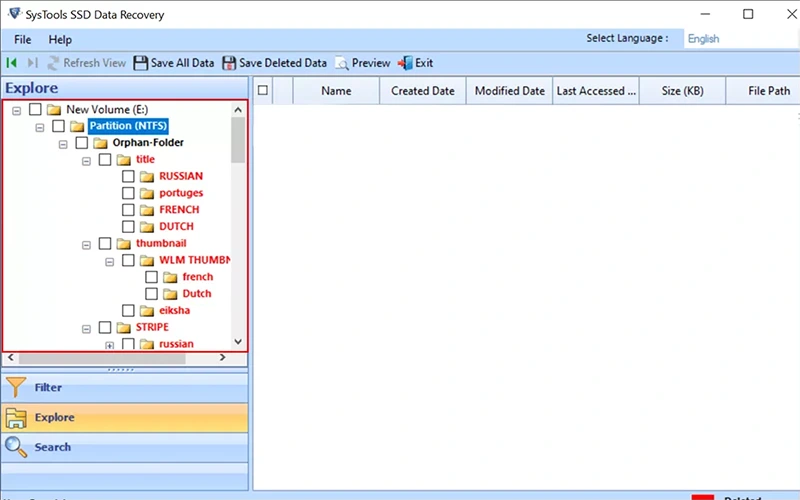Click the Orphan-Folder folder icon
The height and width of the screenshot is (500, 800).
click(x=101, y=143)
